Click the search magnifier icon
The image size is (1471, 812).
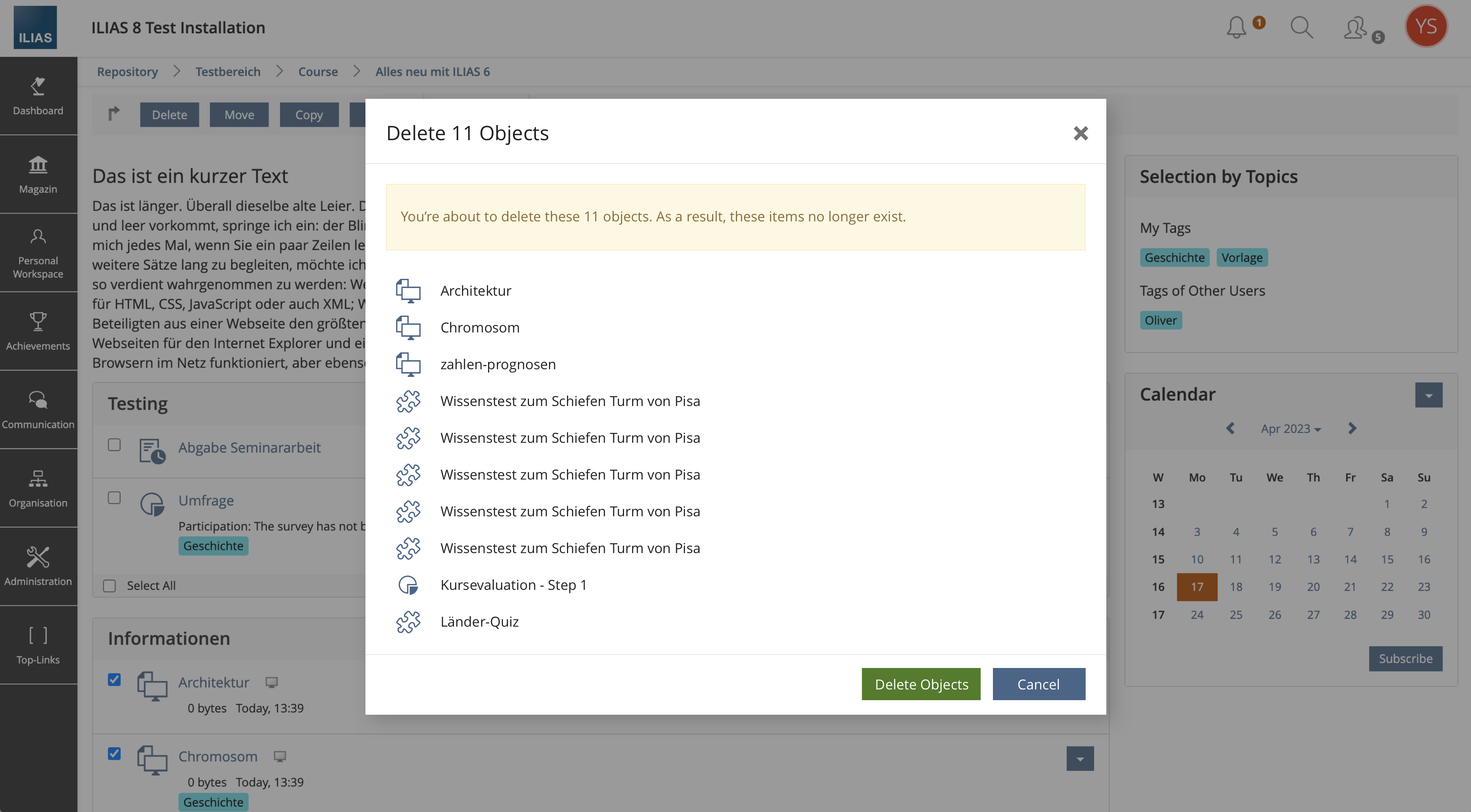(1301, 27)
